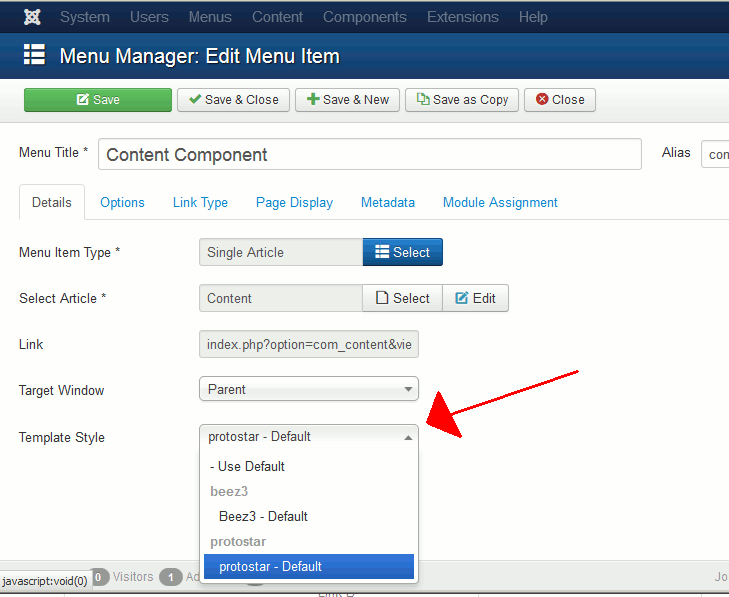Click Save & Close button
The image size is (729, 597).
[x=234, y=100]
